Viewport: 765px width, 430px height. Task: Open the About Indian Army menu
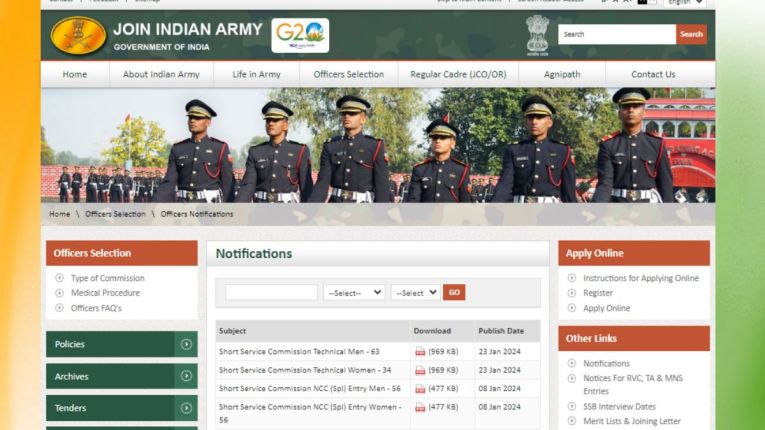(x=161, y=75)
